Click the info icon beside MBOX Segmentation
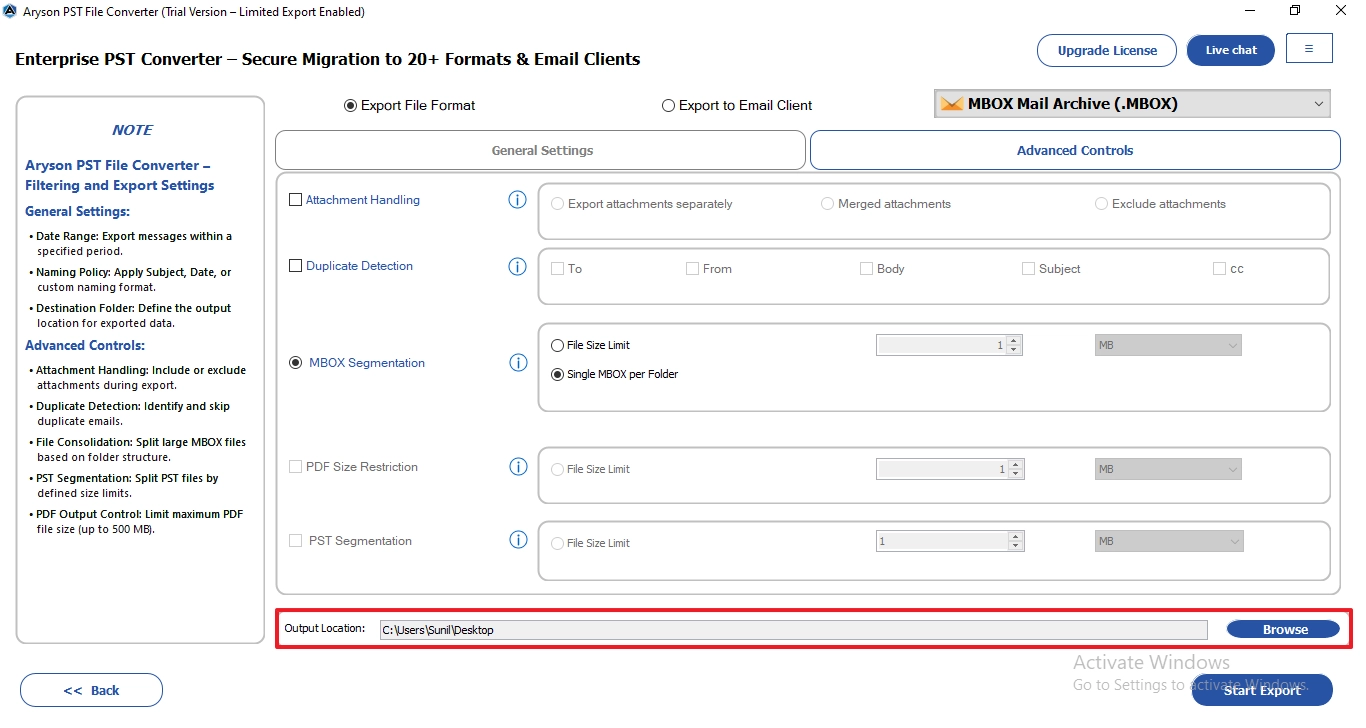Screen dimensions: 1366x728 pyautogui.click(x=518, y=363)
